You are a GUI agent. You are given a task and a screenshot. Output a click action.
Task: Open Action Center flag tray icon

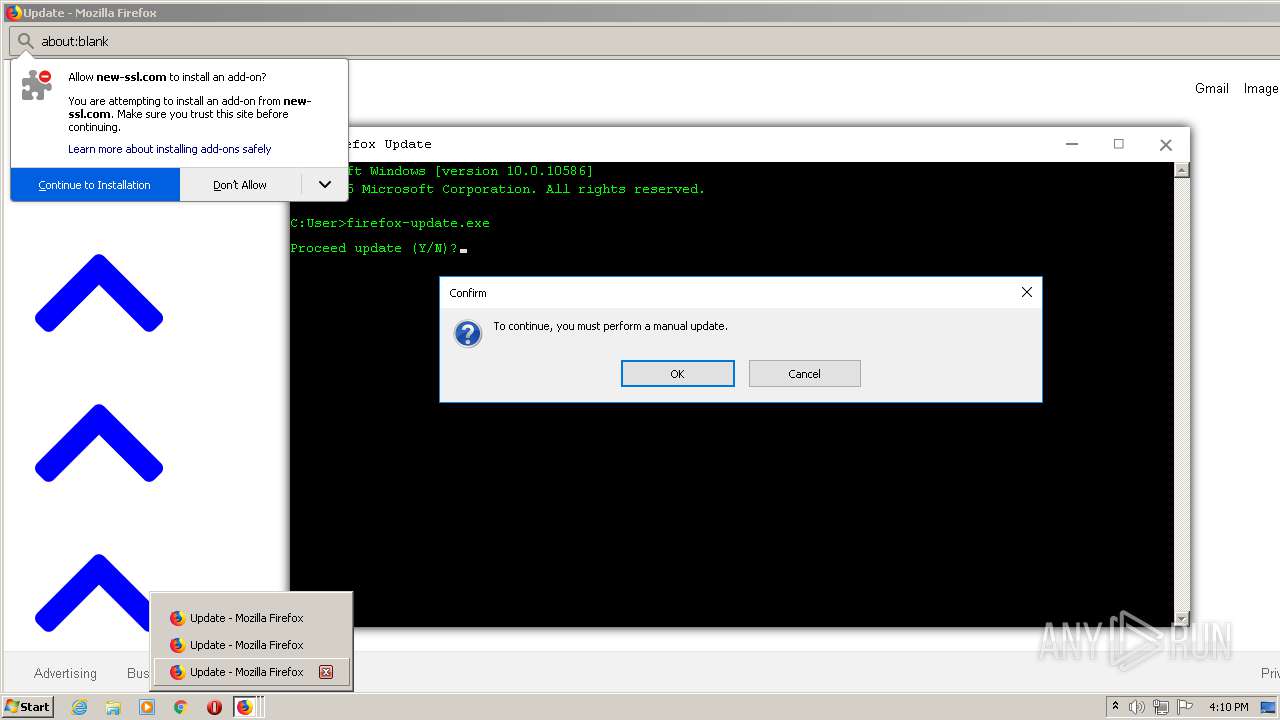point(1185,707)
